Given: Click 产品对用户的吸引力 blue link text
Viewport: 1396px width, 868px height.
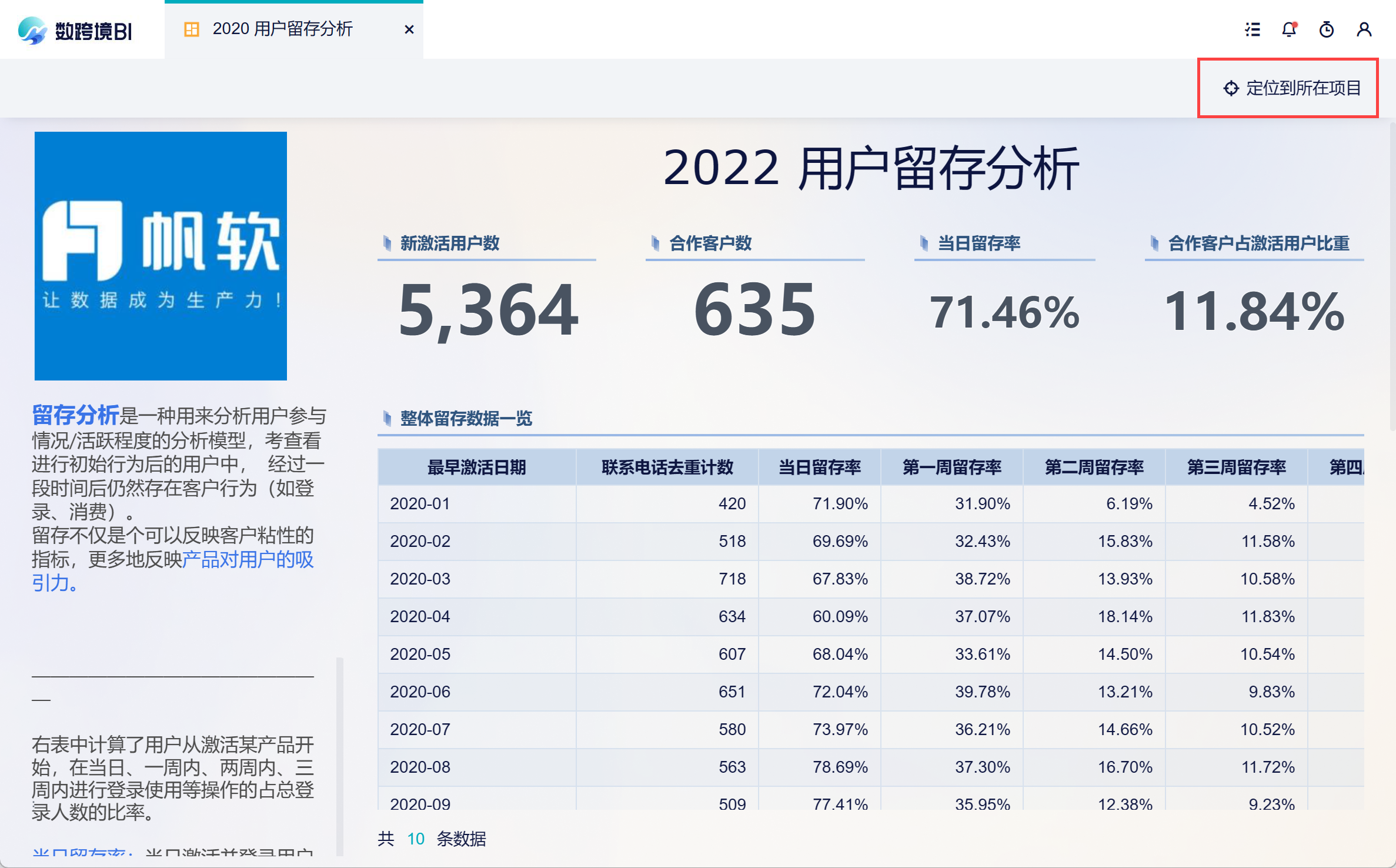Looking at the screenshot, I should tap(247, 559).
